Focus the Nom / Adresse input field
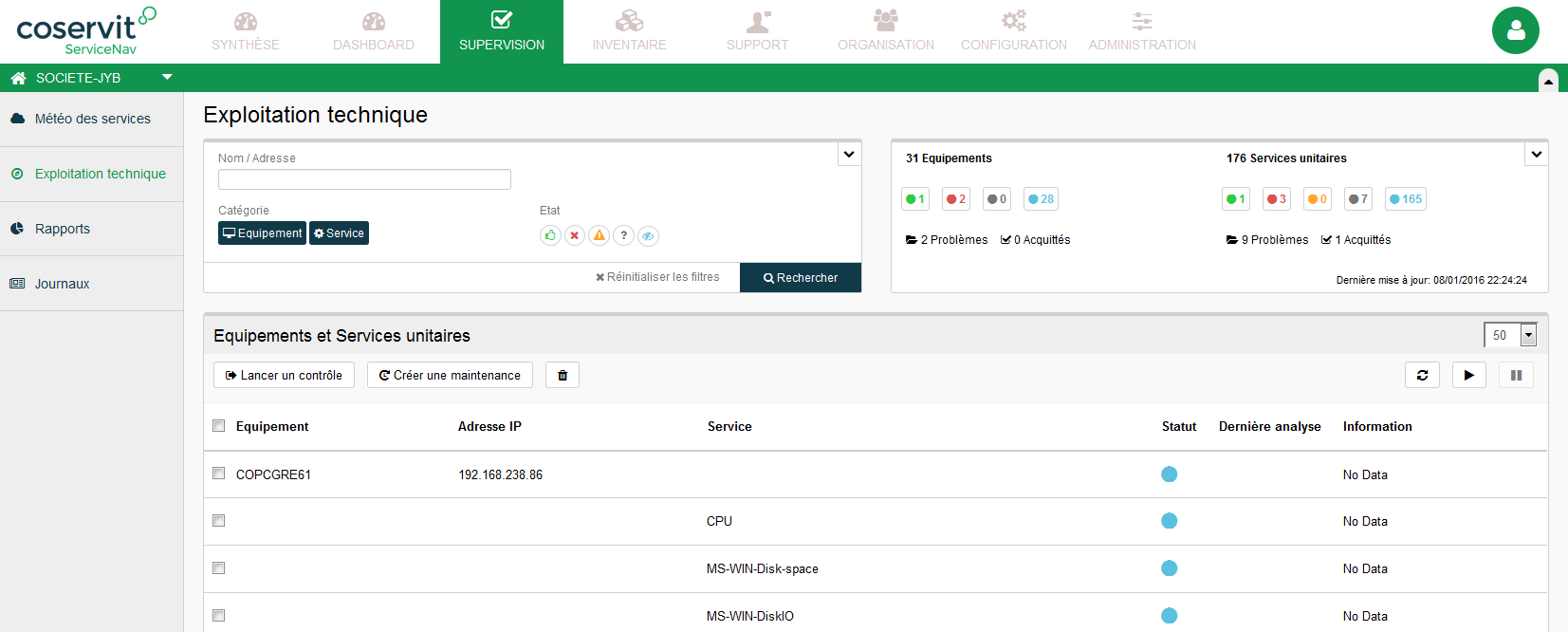 [364, 179]
